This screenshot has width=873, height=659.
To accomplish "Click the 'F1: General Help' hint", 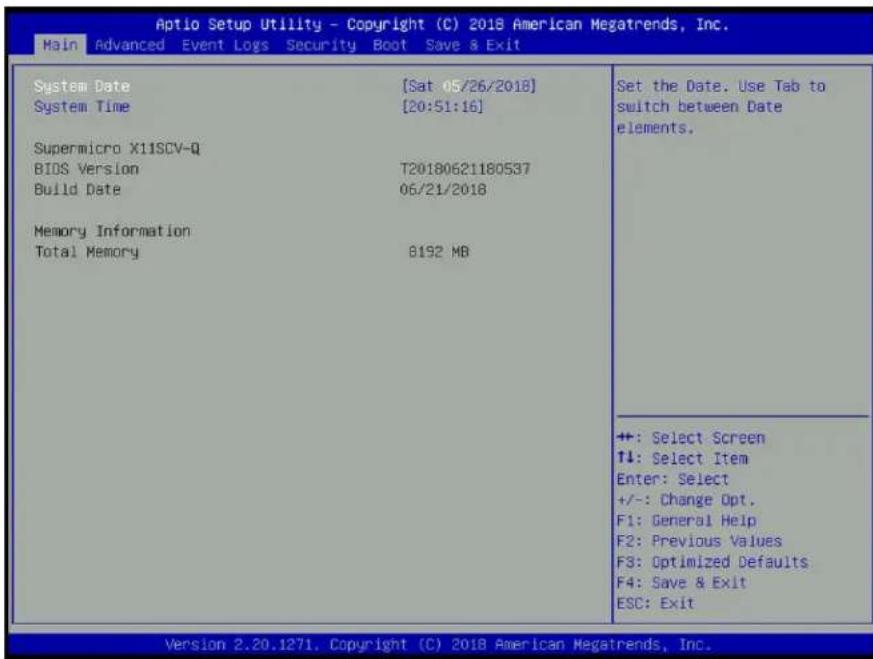I will click(x=686, y=521).
